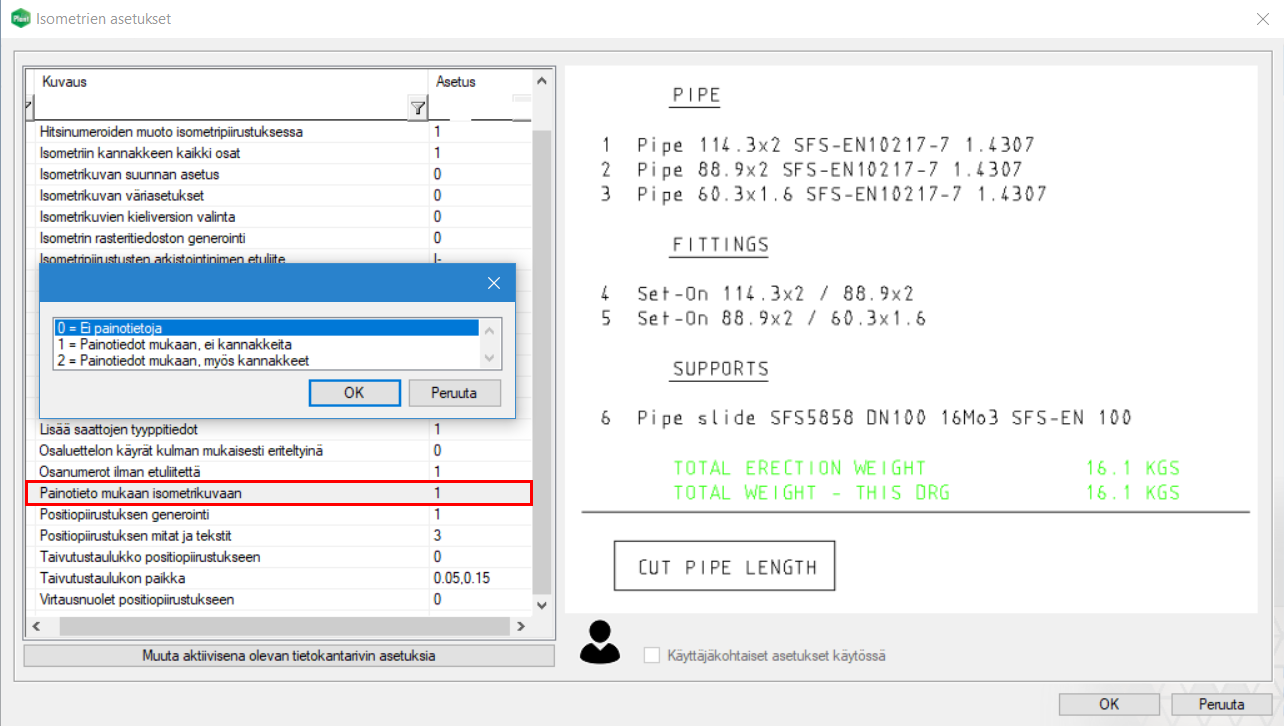The width and height of the screenshot is (1284, 726).
Task: Click the user profile silhouette icon
Action: [x=599, y=642]
